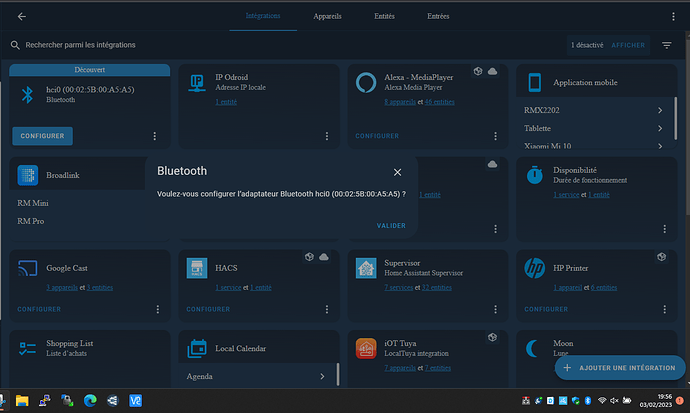Click the taskbar Bluetooth tray icon
The height and width of the screenshot is (413, 690).
[x=588, y=400]
